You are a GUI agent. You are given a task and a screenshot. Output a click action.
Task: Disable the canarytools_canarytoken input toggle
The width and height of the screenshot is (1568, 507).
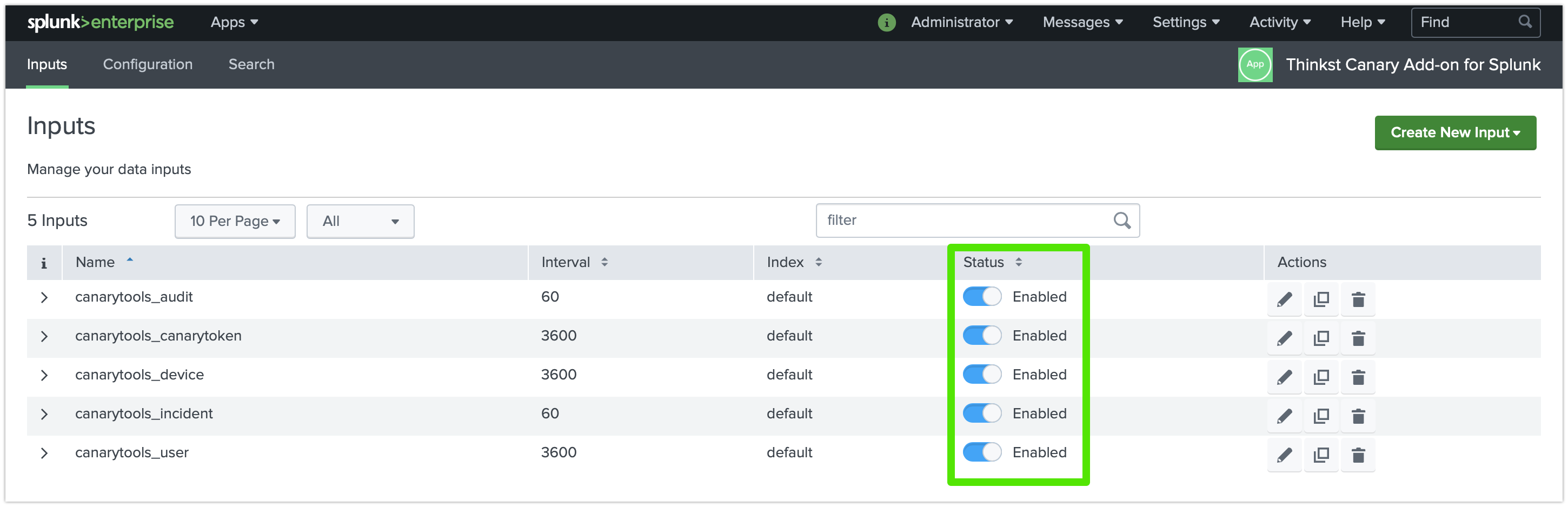(982, 336)
